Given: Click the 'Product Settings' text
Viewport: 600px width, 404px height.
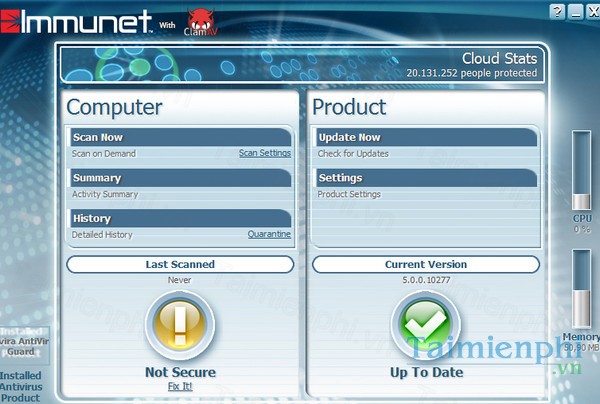Looking at the screenshot, I should click(x=349, y=194).
